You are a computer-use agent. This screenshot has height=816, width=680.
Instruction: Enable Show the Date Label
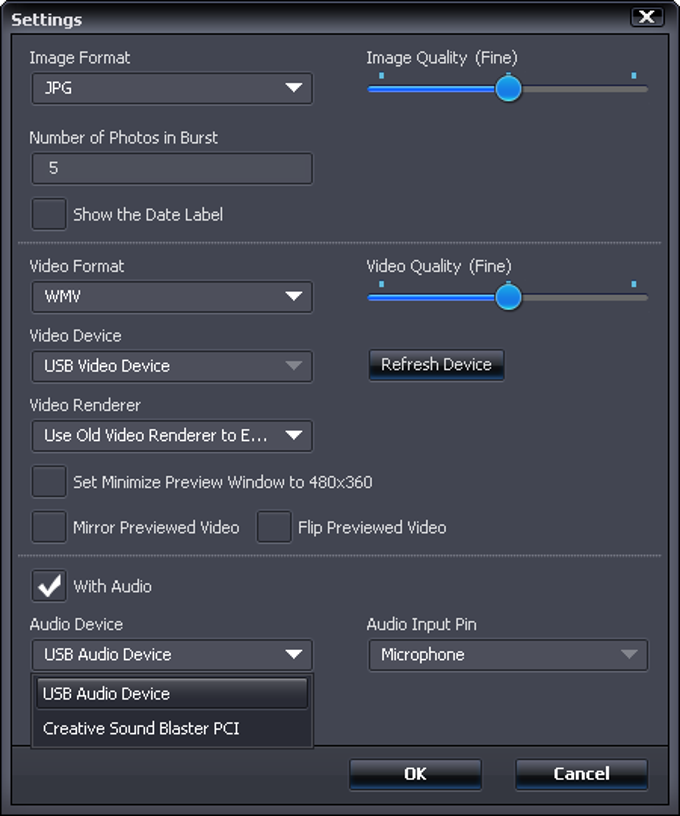tap(49, 214)
